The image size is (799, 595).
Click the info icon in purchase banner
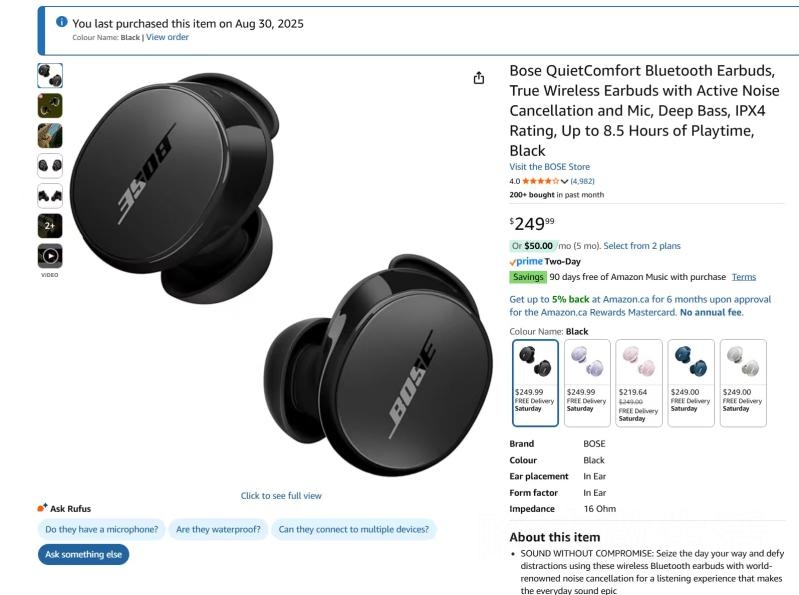click(62, 22)
